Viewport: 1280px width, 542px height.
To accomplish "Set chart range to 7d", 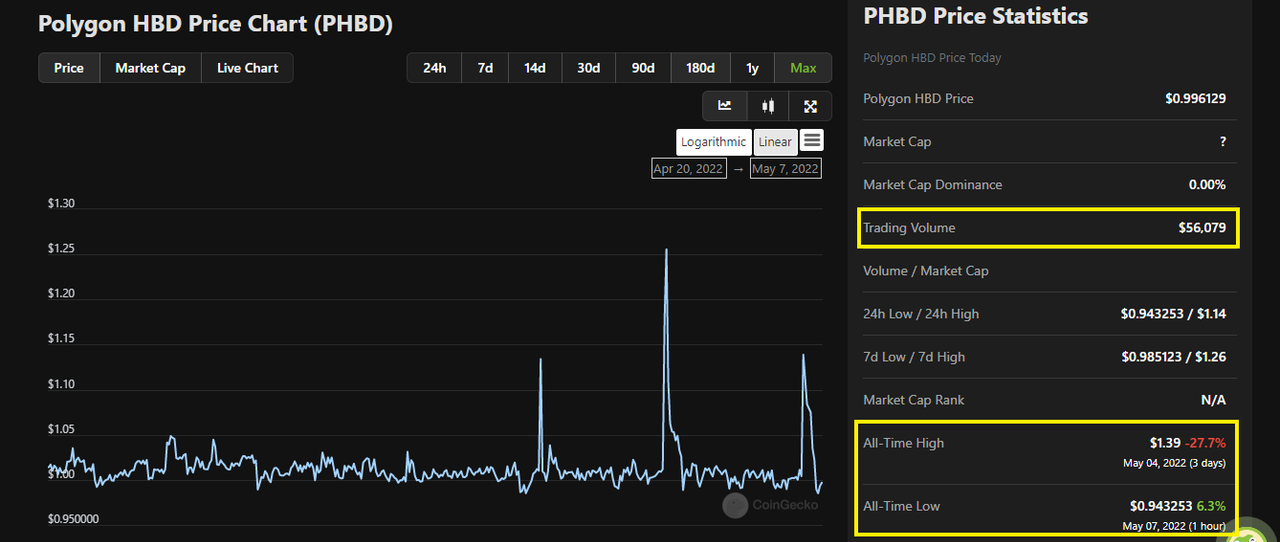I will point(485,68).
